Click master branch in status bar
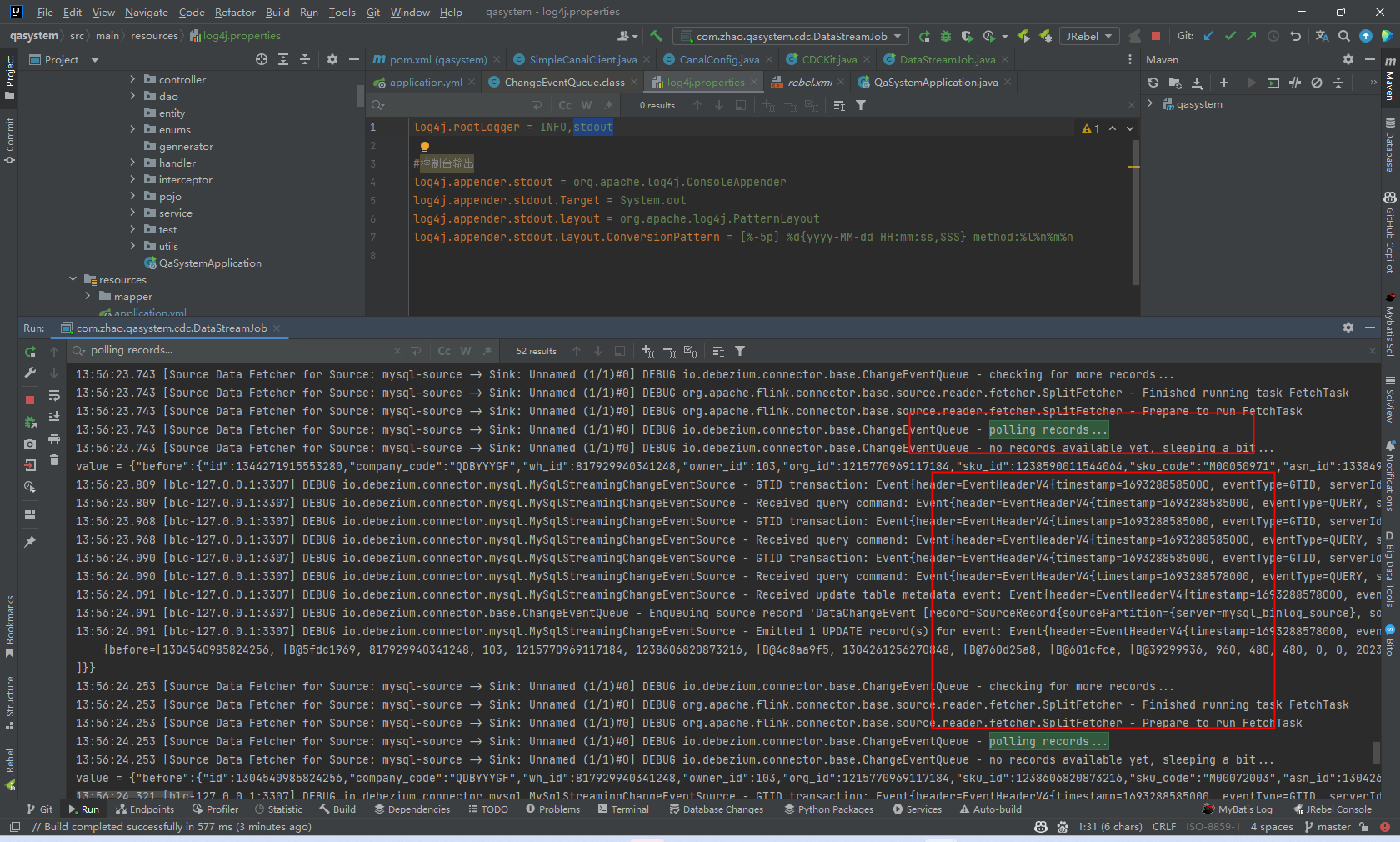 1327,827
